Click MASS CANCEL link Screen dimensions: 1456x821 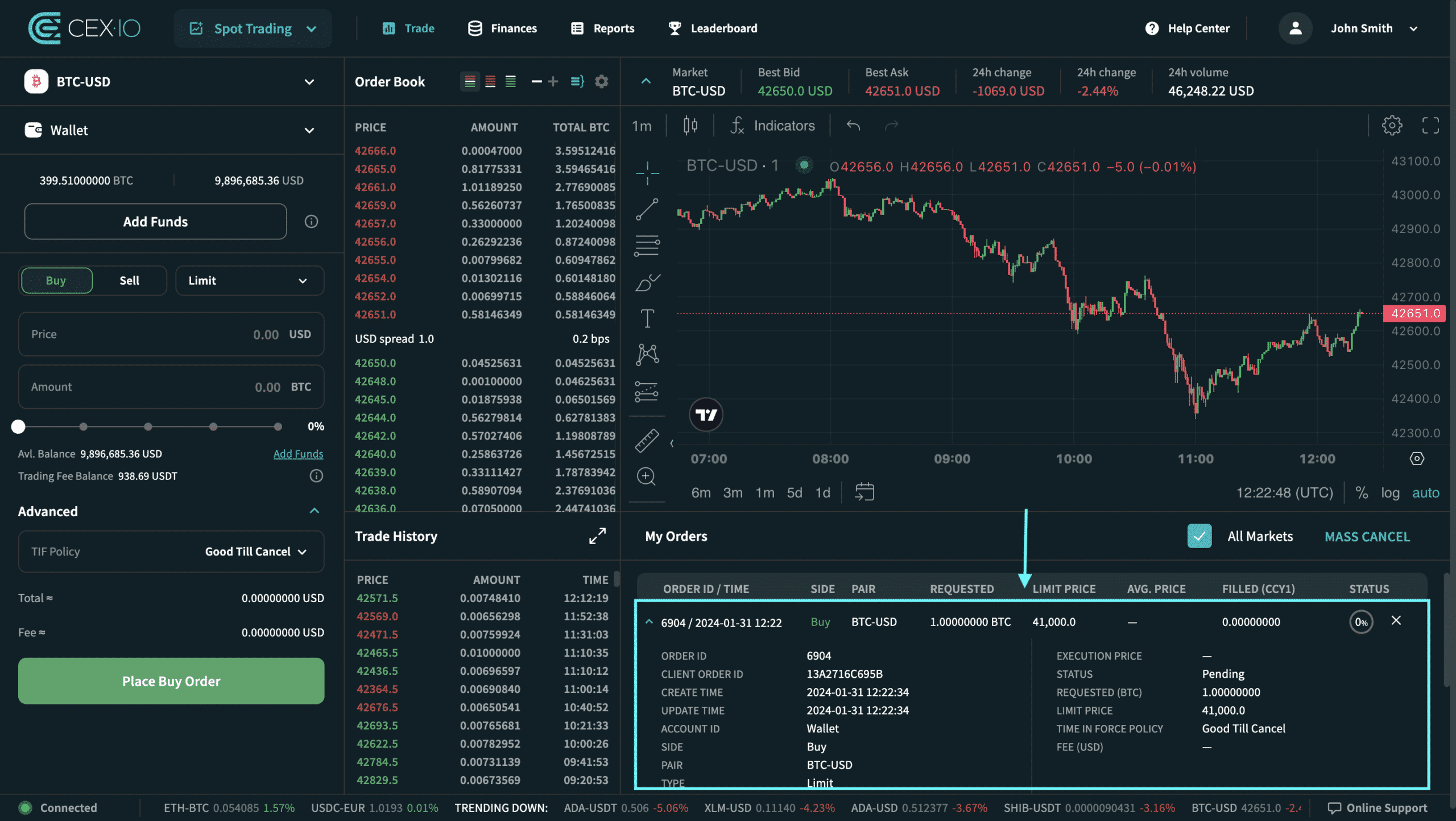1367,537
